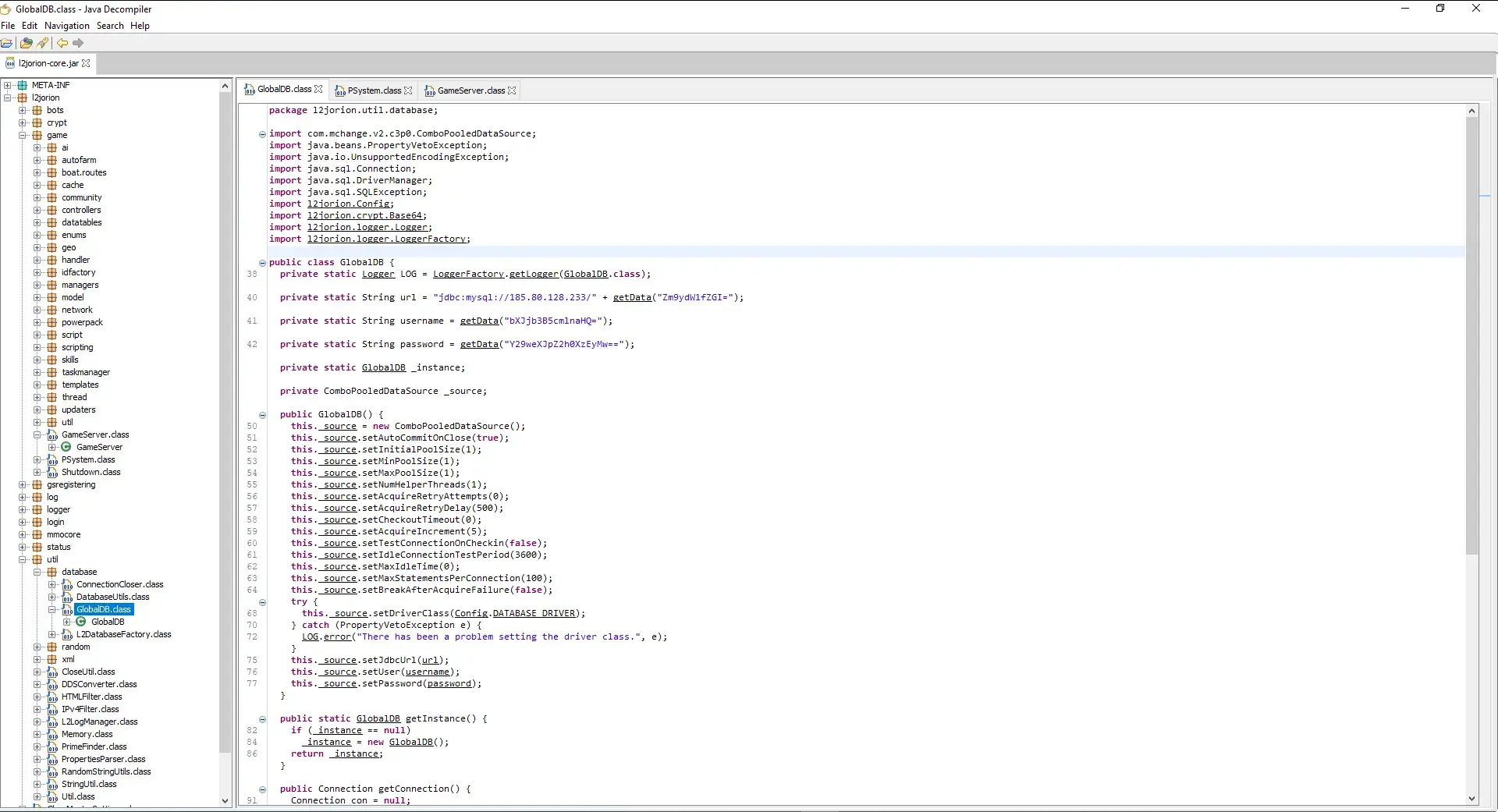This screenshot has height=812, width=1498.
Task: Expand the bots package node
Action: point(23,110)
